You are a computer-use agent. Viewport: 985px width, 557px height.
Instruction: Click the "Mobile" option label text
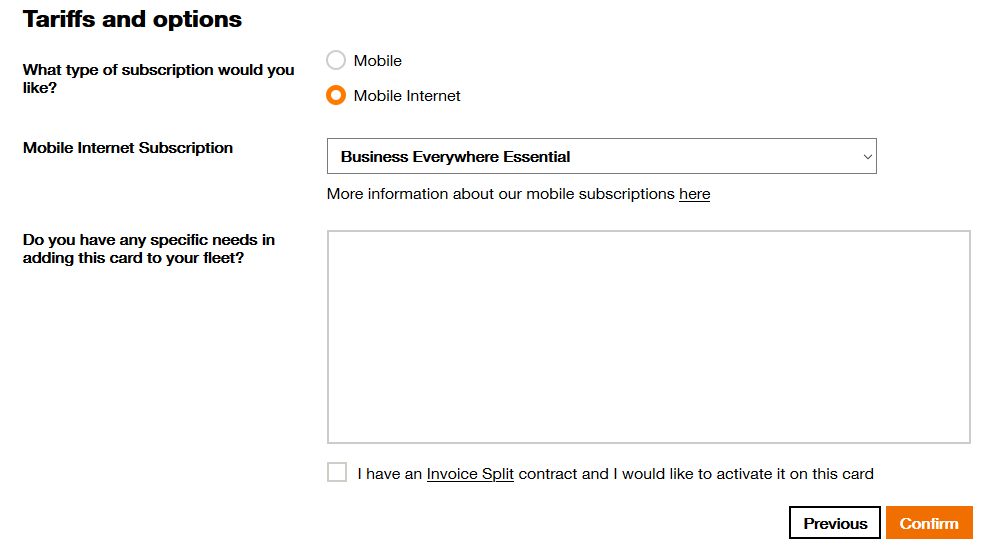click(x=378, y=61)
